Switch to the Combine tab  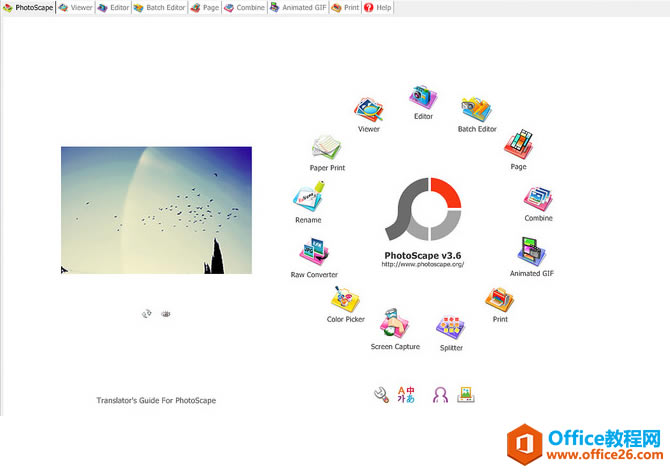tap(245, 8)
